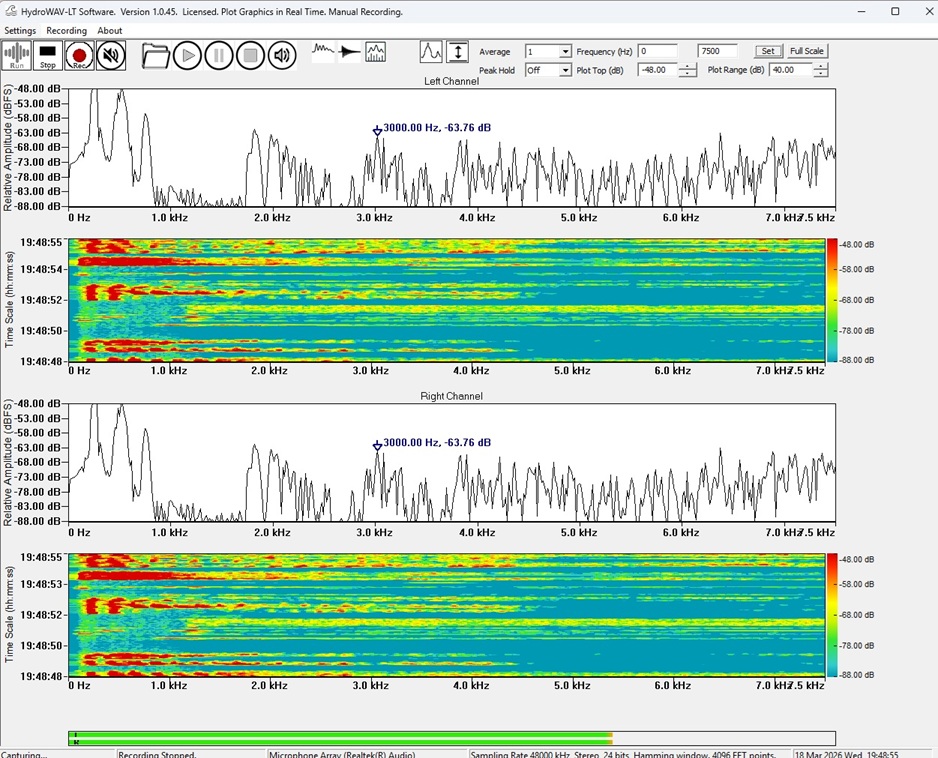The image size is (938, 758).
Task: Open the Settings menu
Action: pos(20,31)
